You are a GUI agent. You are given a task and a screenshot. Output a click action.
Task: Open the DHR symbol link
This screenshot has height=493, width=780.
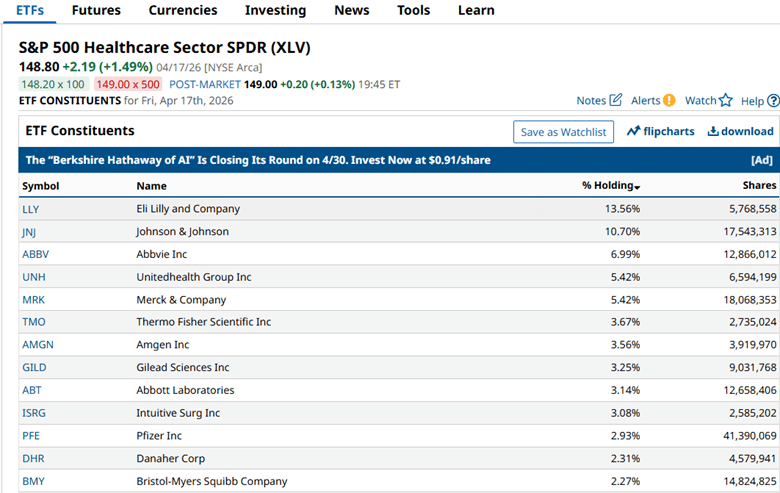pyautogui.click(x=33, y=459)
